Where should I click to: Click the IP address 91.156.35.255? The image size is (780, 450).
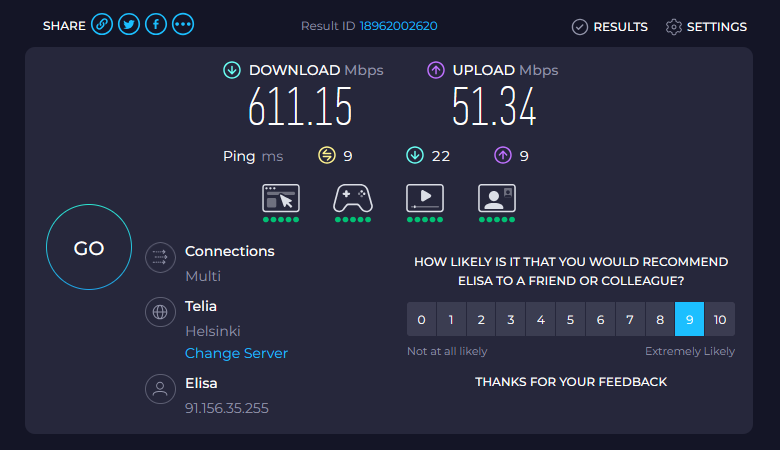click(x=227, y=408)
